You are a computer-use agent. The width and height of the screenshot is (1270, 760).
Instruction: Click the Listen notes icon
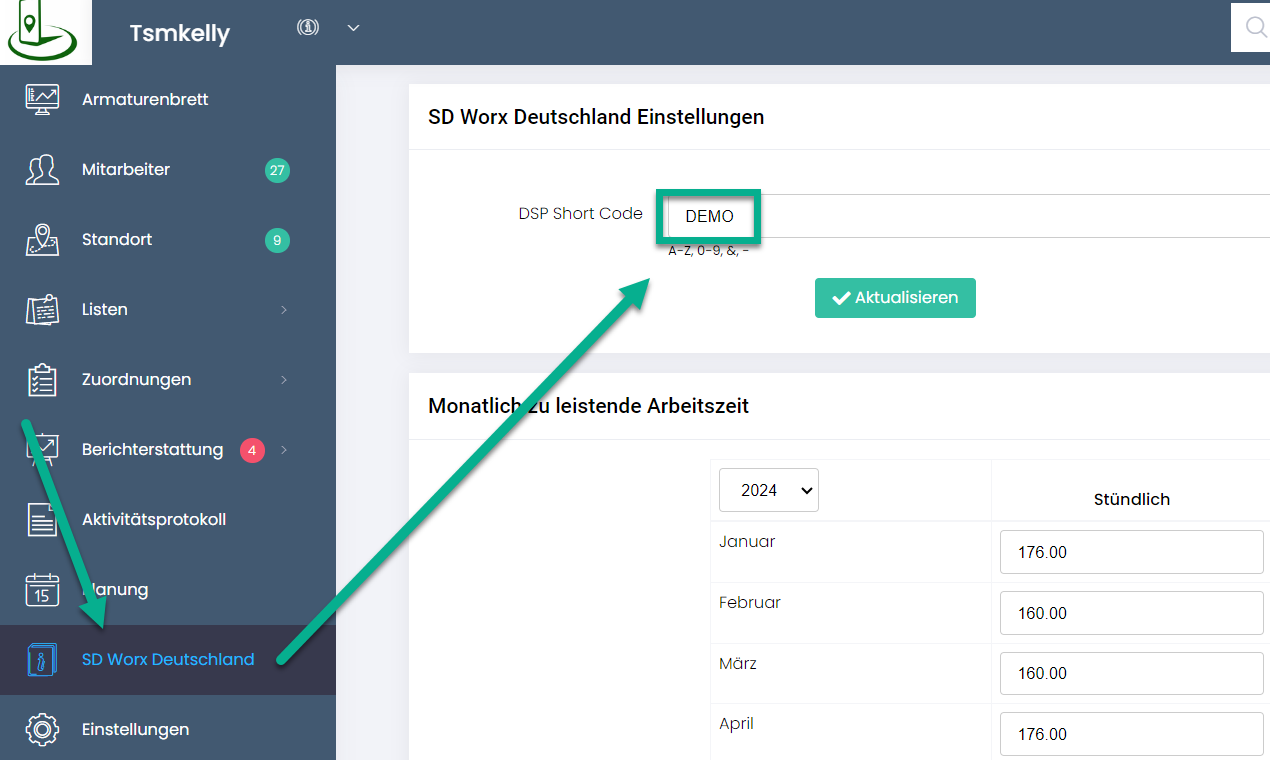click(42, 310)
